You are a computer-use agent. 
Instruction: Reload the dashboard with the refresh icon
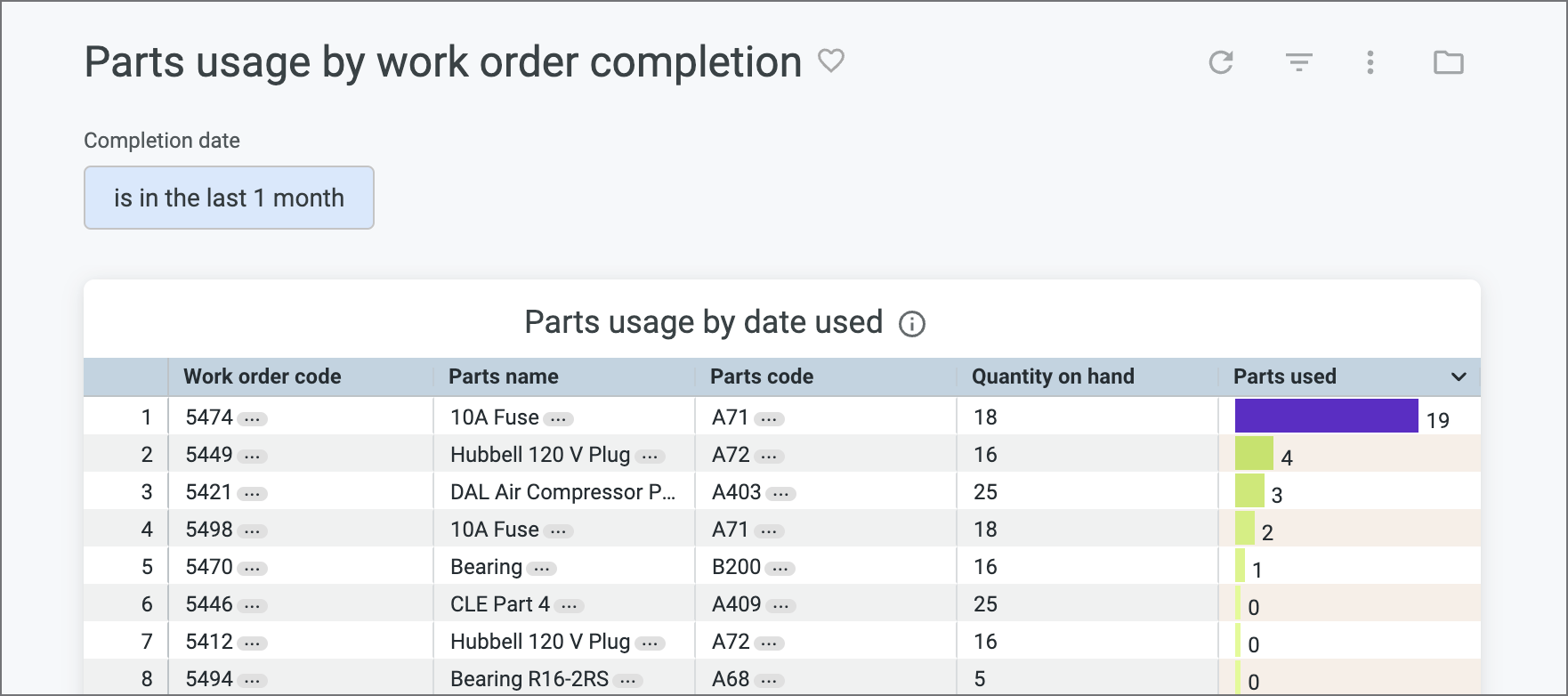tap(1221, 62)
